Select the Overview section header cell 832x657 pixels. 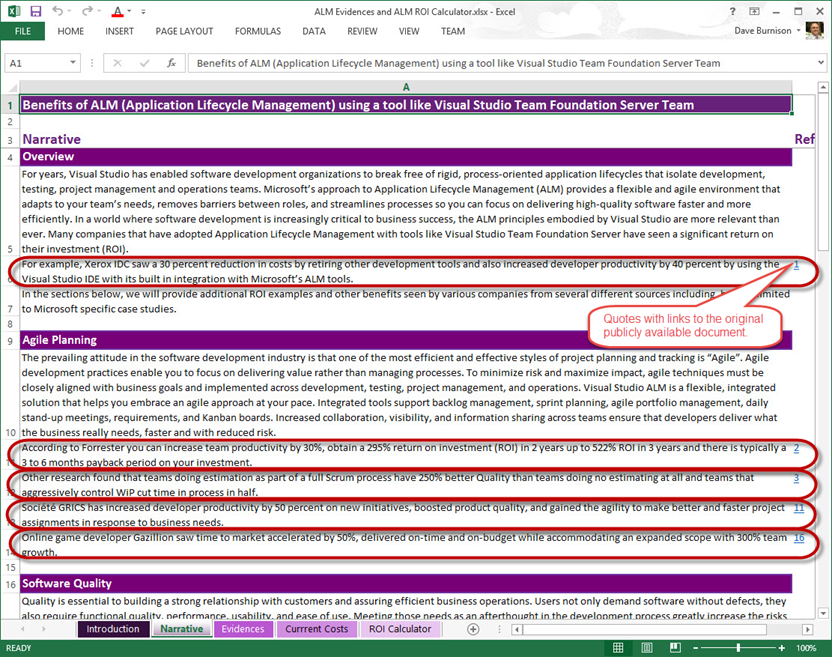406,157
